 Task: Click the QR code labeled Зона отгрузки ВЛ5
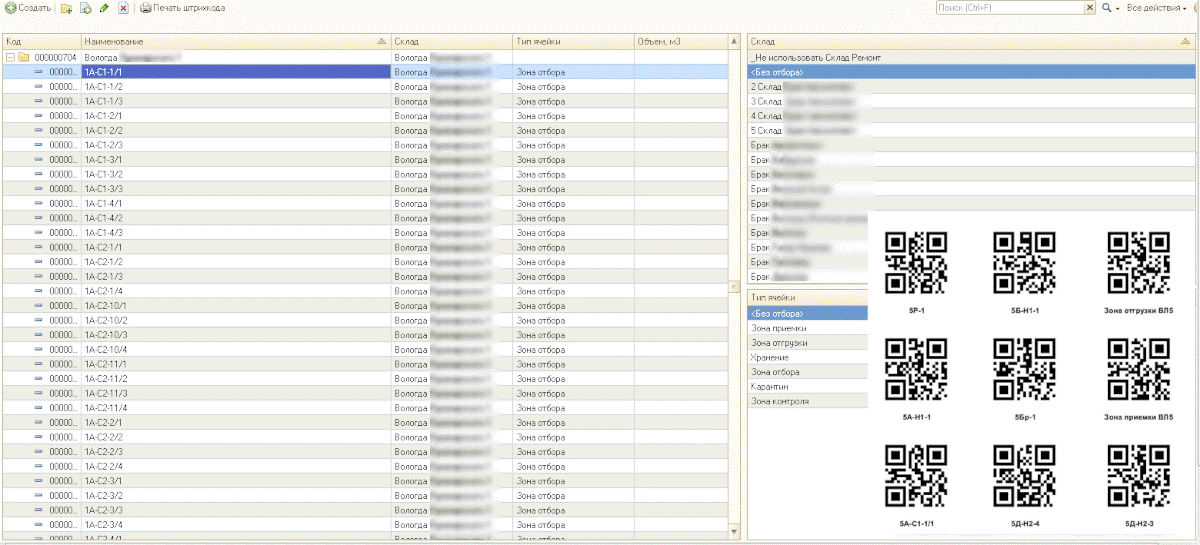[x=1139, y=263]
